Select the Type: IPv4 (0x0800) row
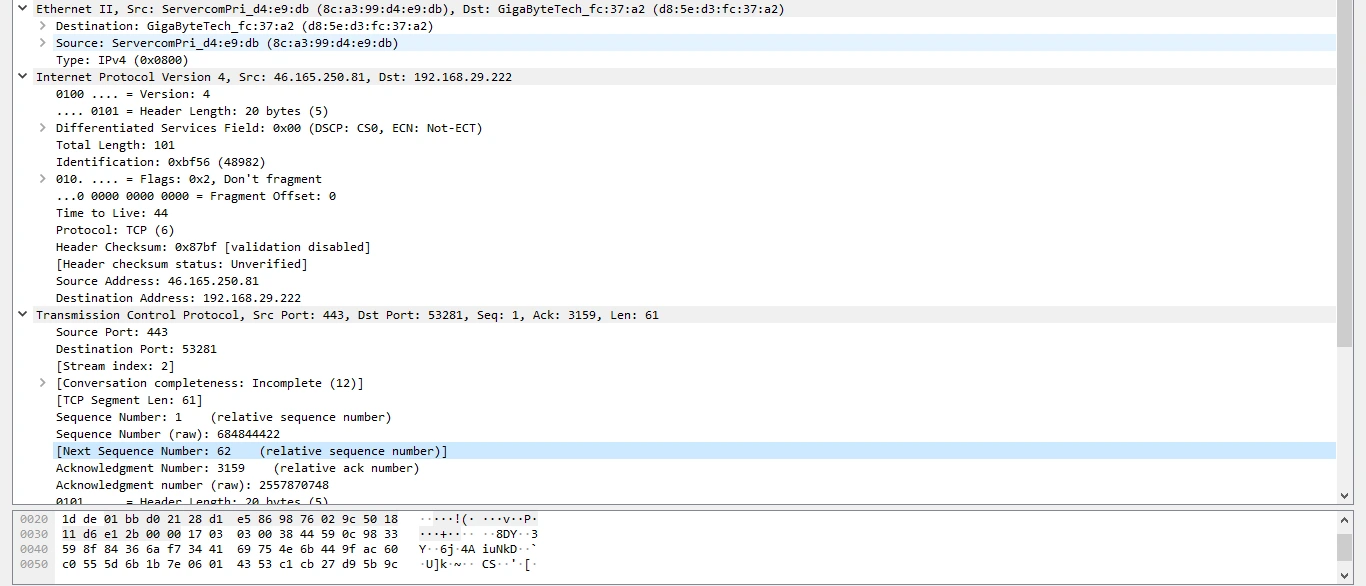1366x586 pixels. click(122, 60)
